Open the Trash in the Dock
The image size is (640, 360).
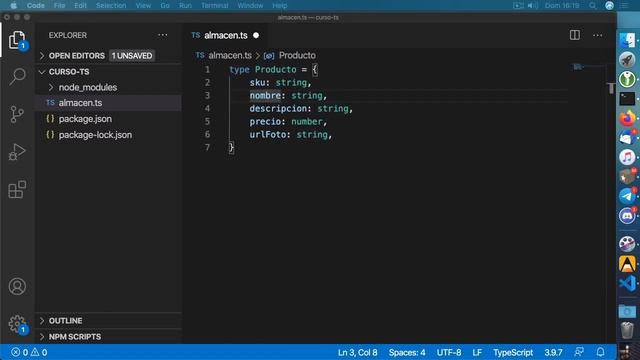pyautogui.click(x=627, y=330)
